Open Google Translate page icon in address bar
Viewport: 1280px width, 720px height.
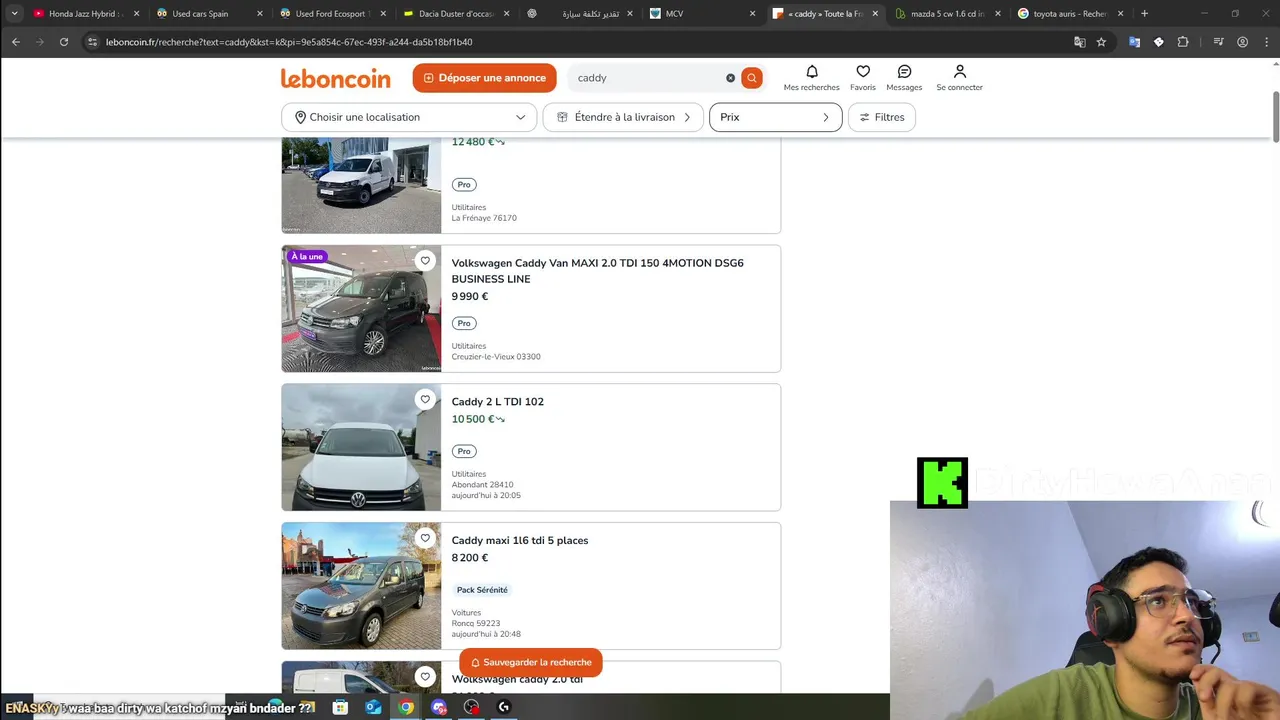[x=1079, y=42]
